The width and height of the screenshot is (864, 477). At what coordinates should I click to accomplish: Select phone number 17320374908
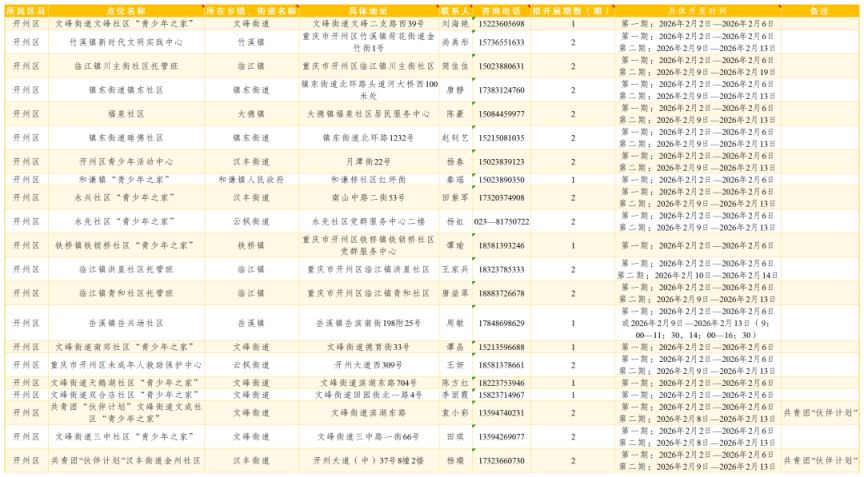(501, 198)
